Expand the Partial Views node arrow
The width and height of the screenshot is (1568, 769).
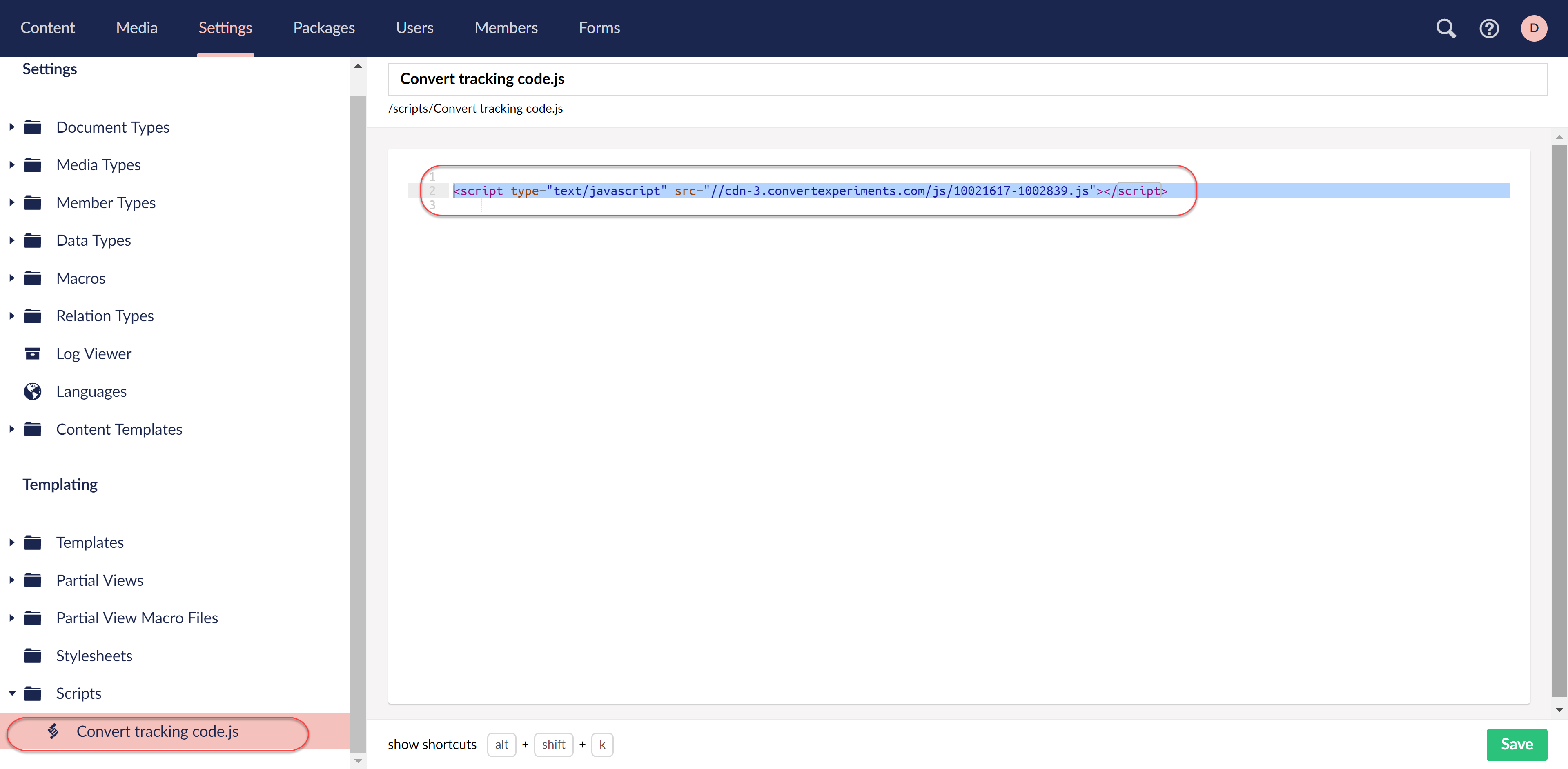point(11,580)
